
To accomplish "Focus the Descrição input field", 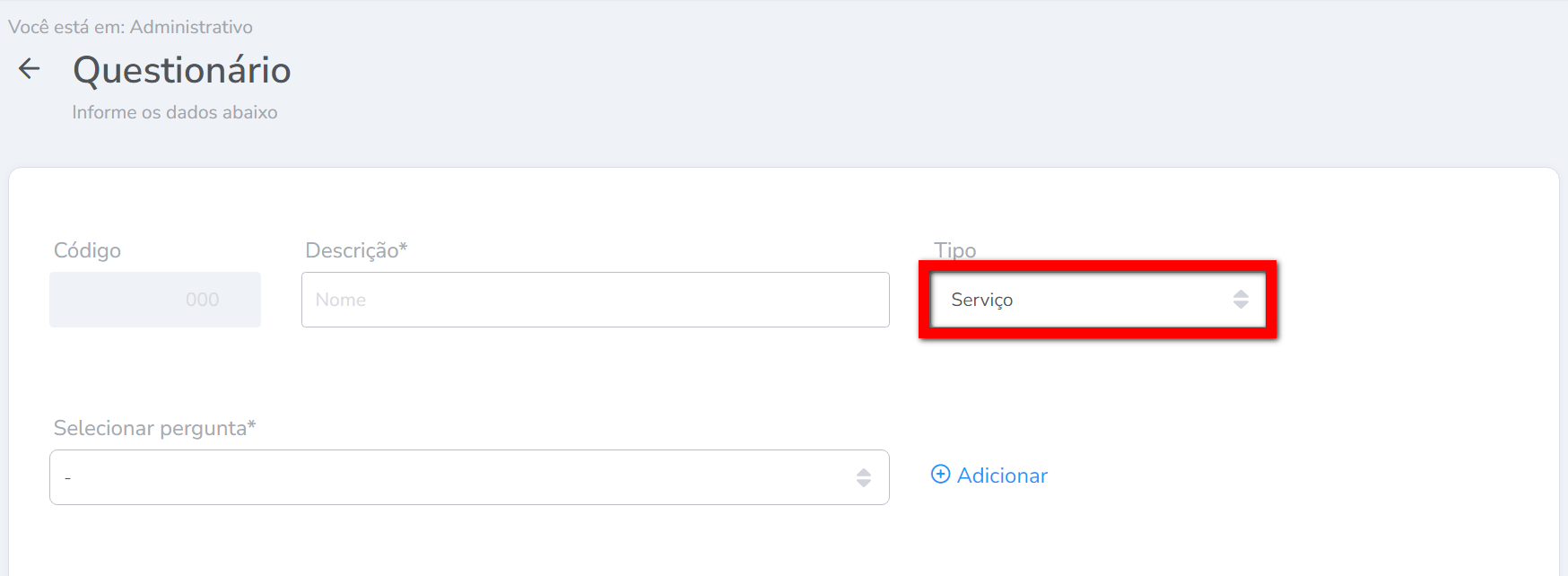I will click(595, 300).
